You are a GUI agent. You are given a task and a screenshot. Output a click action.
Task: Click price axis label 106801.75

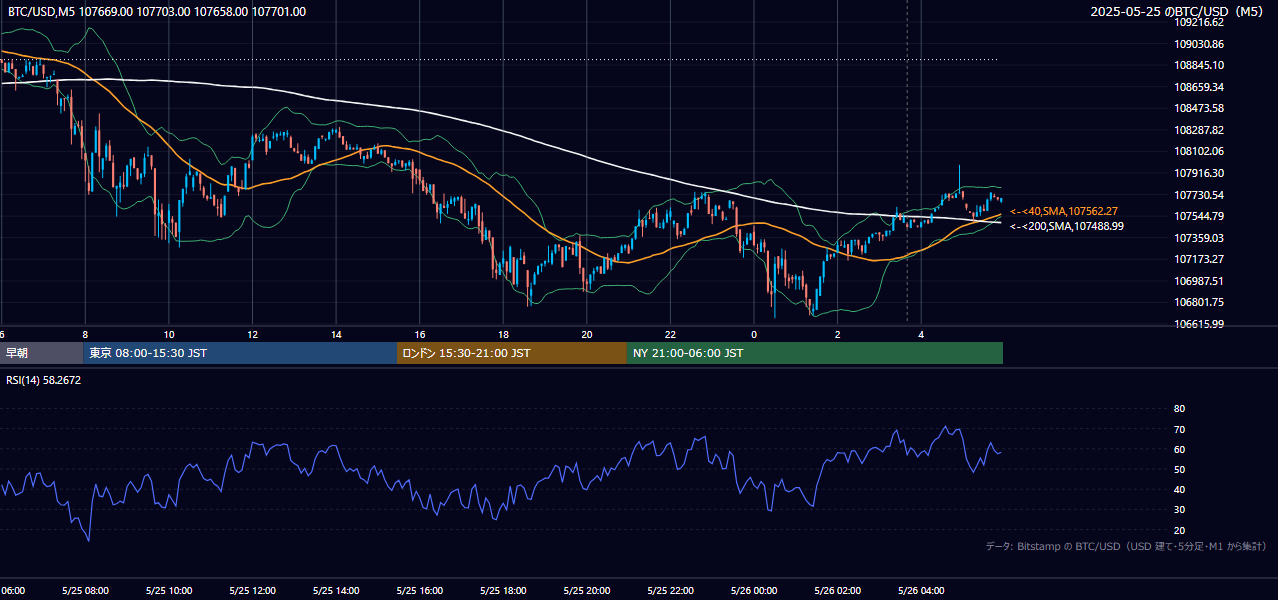[1199, 302]
